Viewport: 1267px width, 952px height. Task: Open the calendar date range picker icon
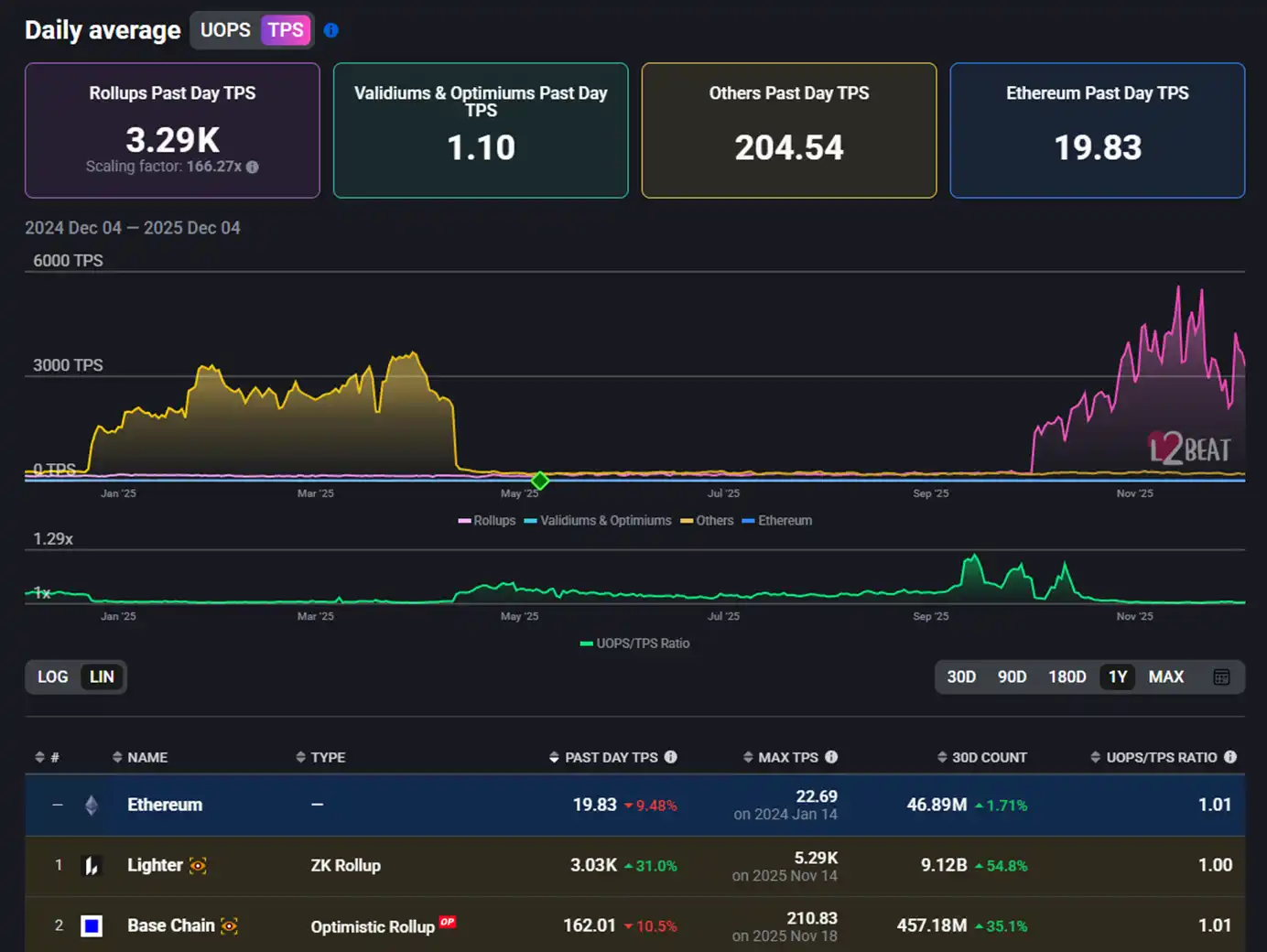(1221, 677)
